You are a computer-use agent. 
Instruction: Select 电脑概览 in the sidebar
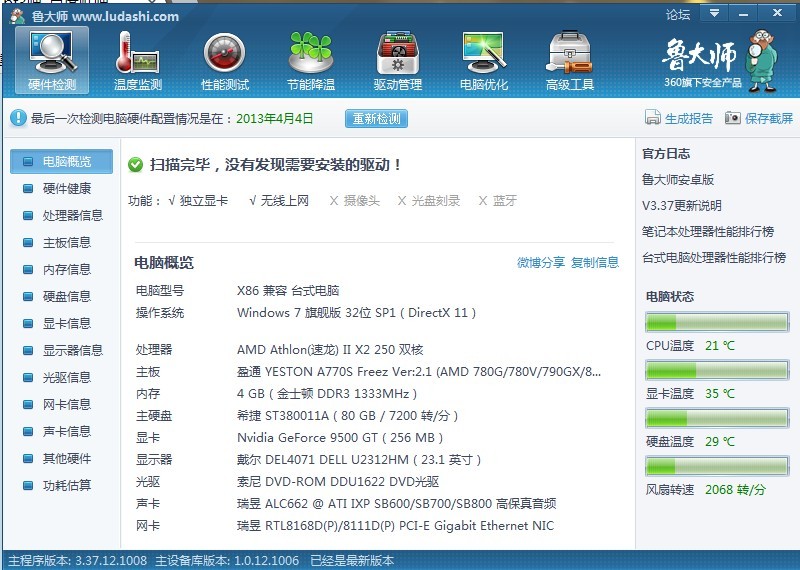coord(62,161)
